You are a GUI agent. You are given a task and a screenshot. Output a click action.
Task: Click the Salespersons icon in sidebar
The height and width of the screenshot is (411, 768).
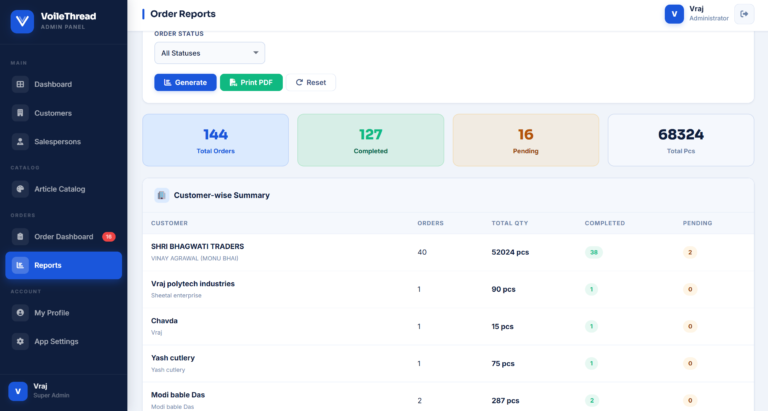(20, 141)
